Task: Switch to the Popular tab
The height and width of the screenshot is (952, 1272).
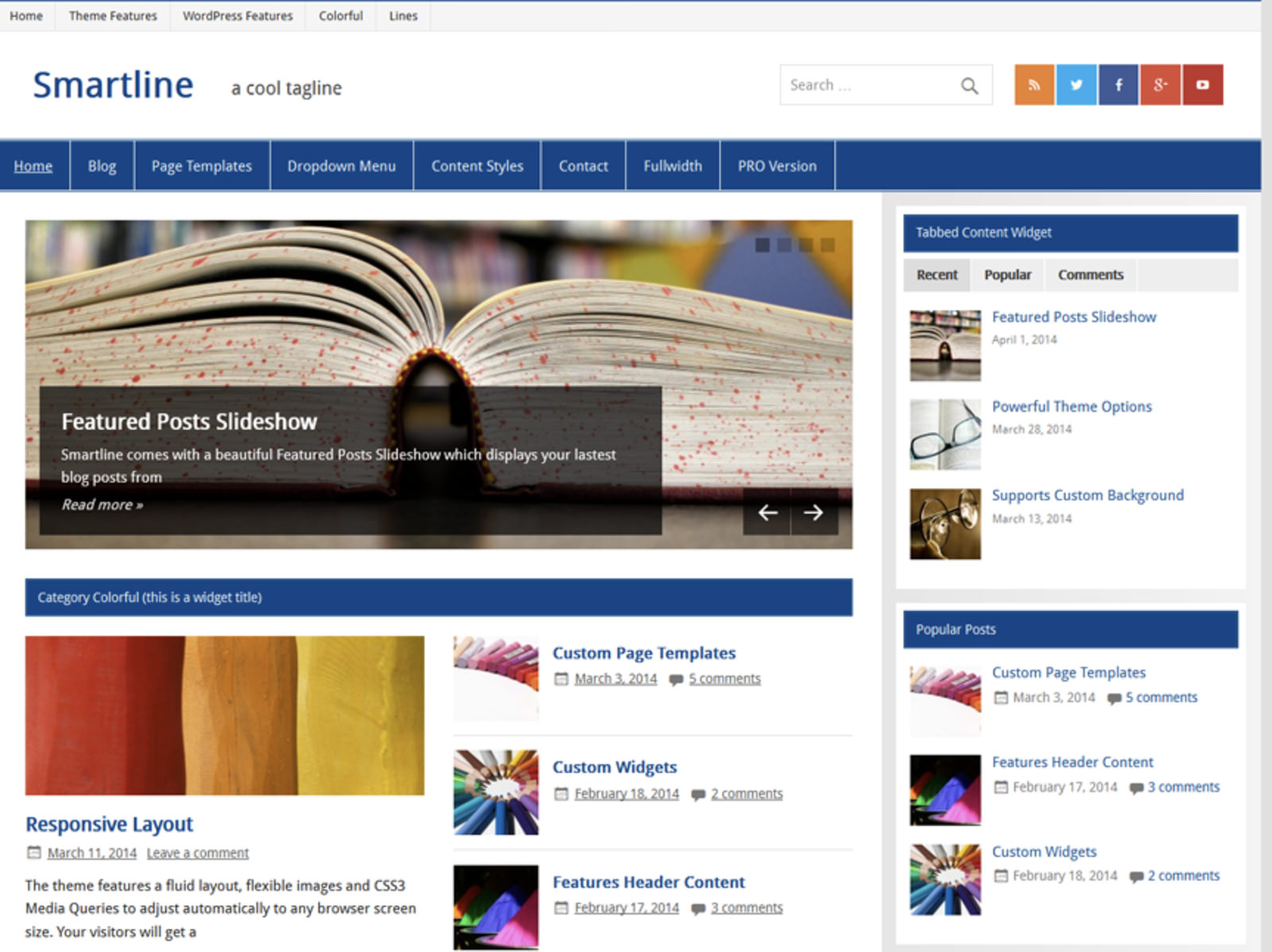Action: pos(1007,275)
